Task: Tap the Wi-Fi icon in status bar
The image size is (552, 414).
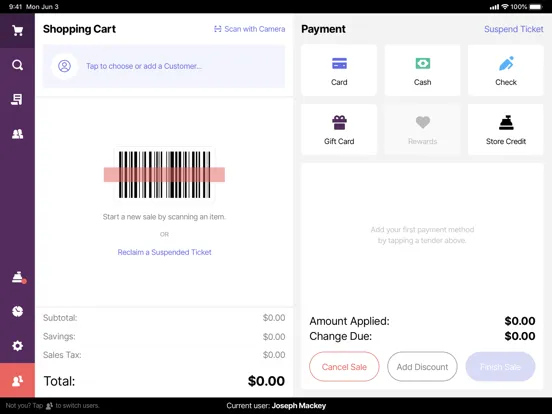Action: pyautogui.click(x=505, y=7)
